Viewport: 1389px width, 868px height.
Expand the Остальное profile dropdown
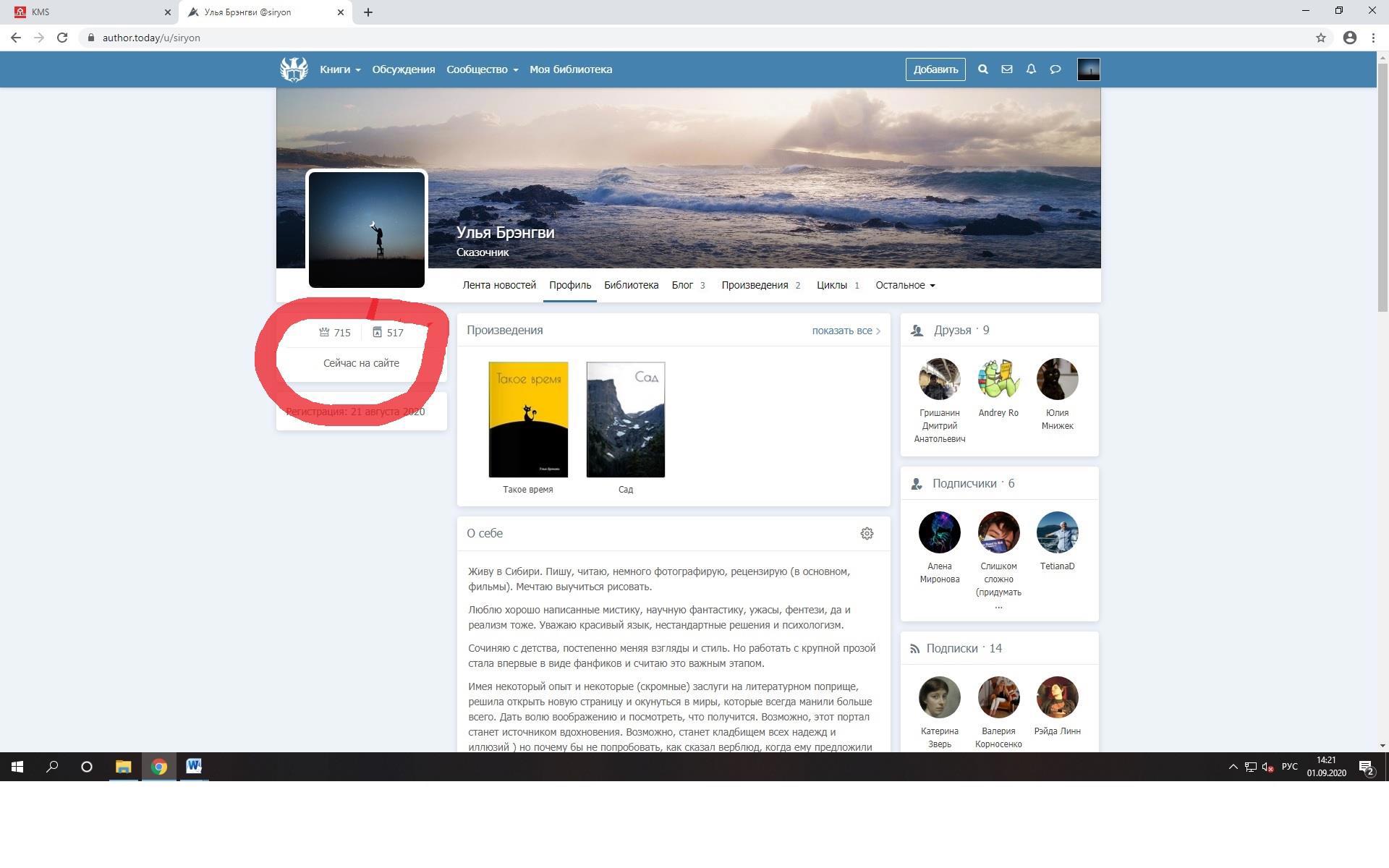[x=905, y=285]
